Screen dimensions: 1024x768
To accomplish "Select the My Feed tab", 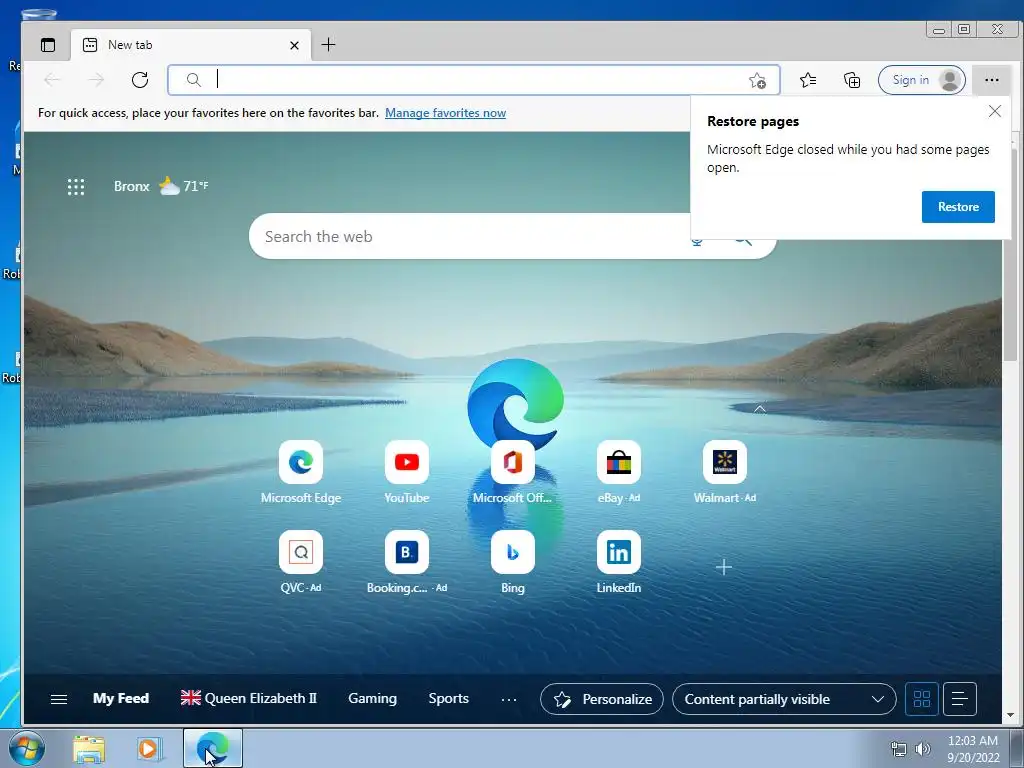I will pos(121,698).
